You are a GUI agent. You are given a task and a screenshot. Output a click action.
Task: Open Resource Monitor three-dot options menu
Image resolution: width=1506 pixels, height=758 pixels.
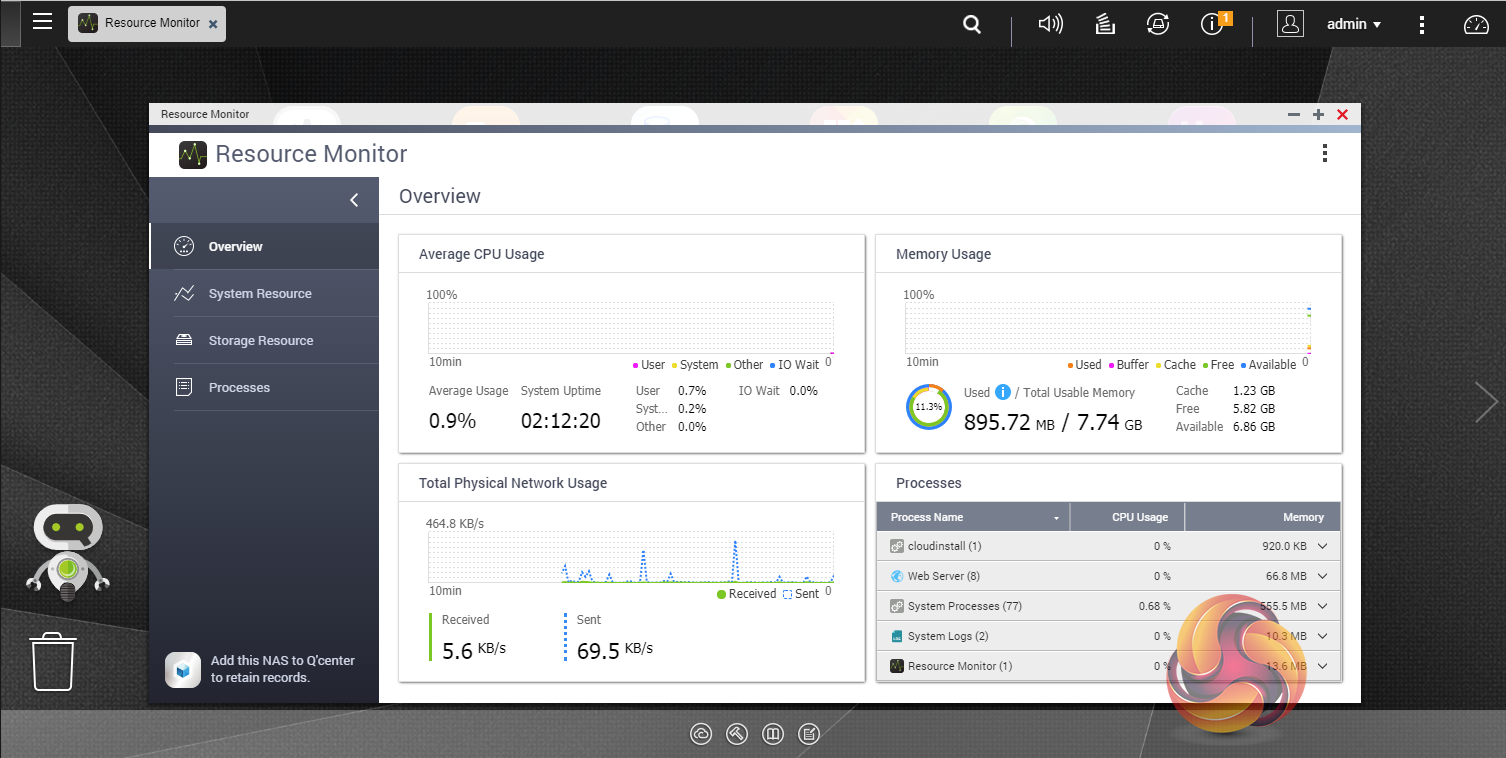tap(1324, 153)
